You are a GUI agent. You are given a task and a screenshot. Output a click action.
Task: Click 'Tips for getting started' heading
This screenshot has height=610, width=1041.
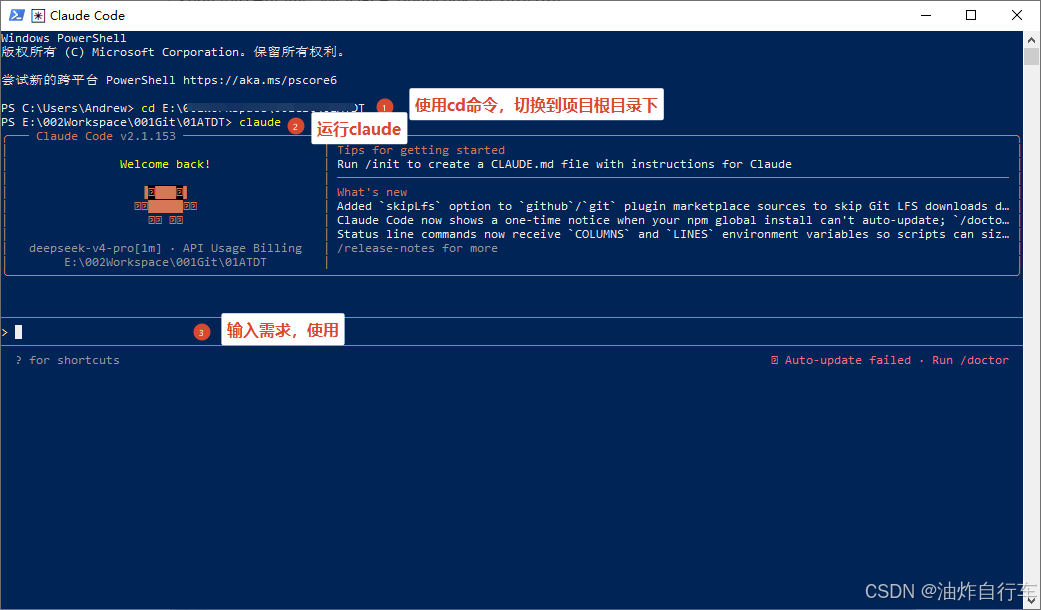[x=421, y=150]
